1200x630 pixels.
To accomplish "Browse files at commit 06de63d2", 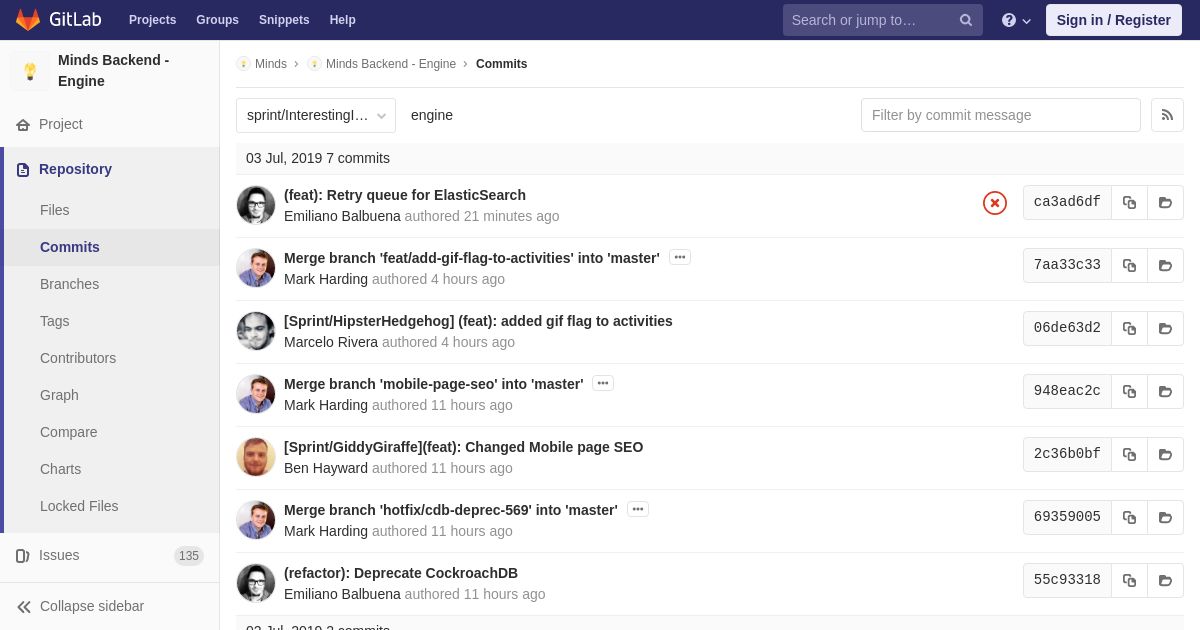I will 1165,328.
